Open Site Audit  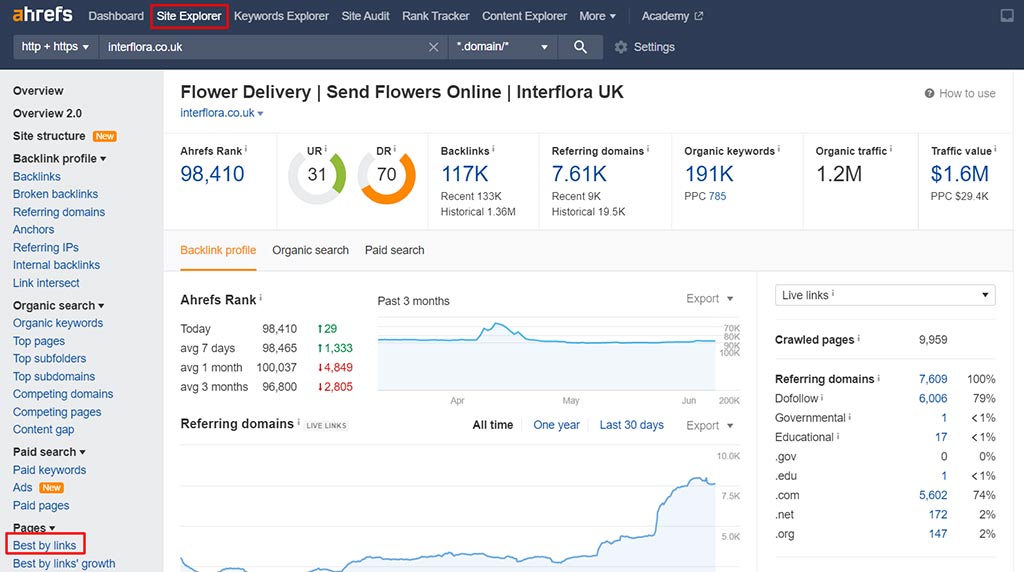(365, 16)
